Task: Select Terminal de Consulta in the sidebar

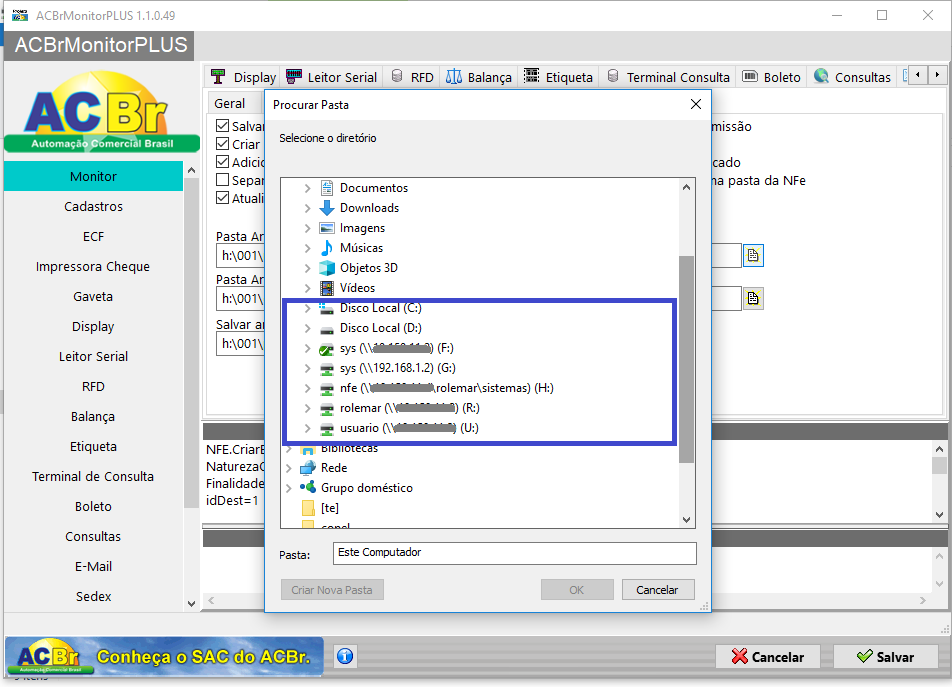Action: pos(94,476)
